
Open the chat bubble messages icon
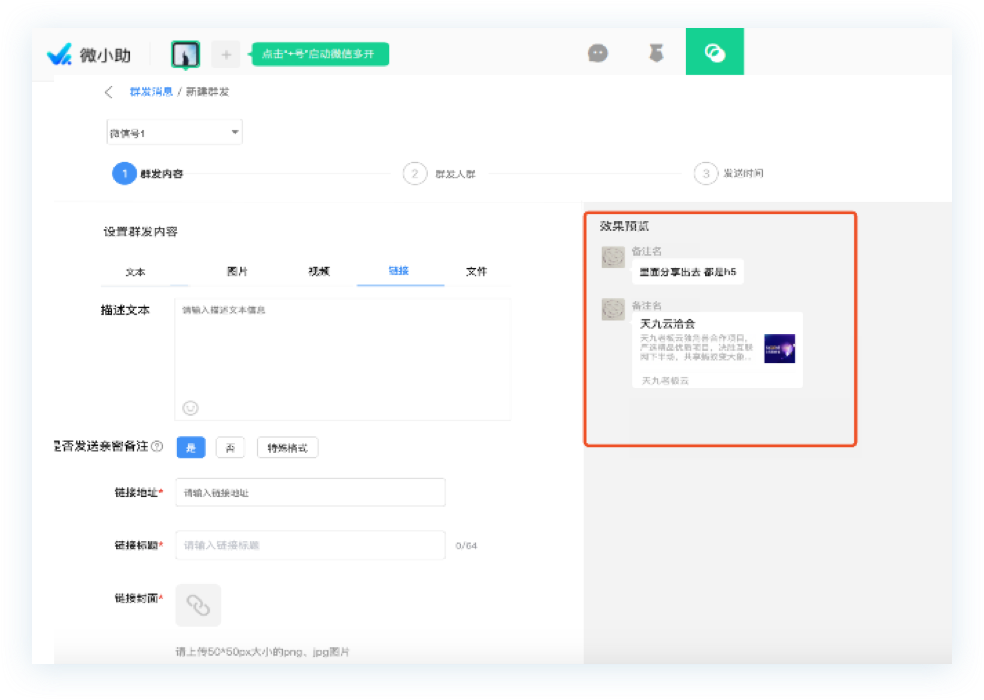[x=598, y=53]
